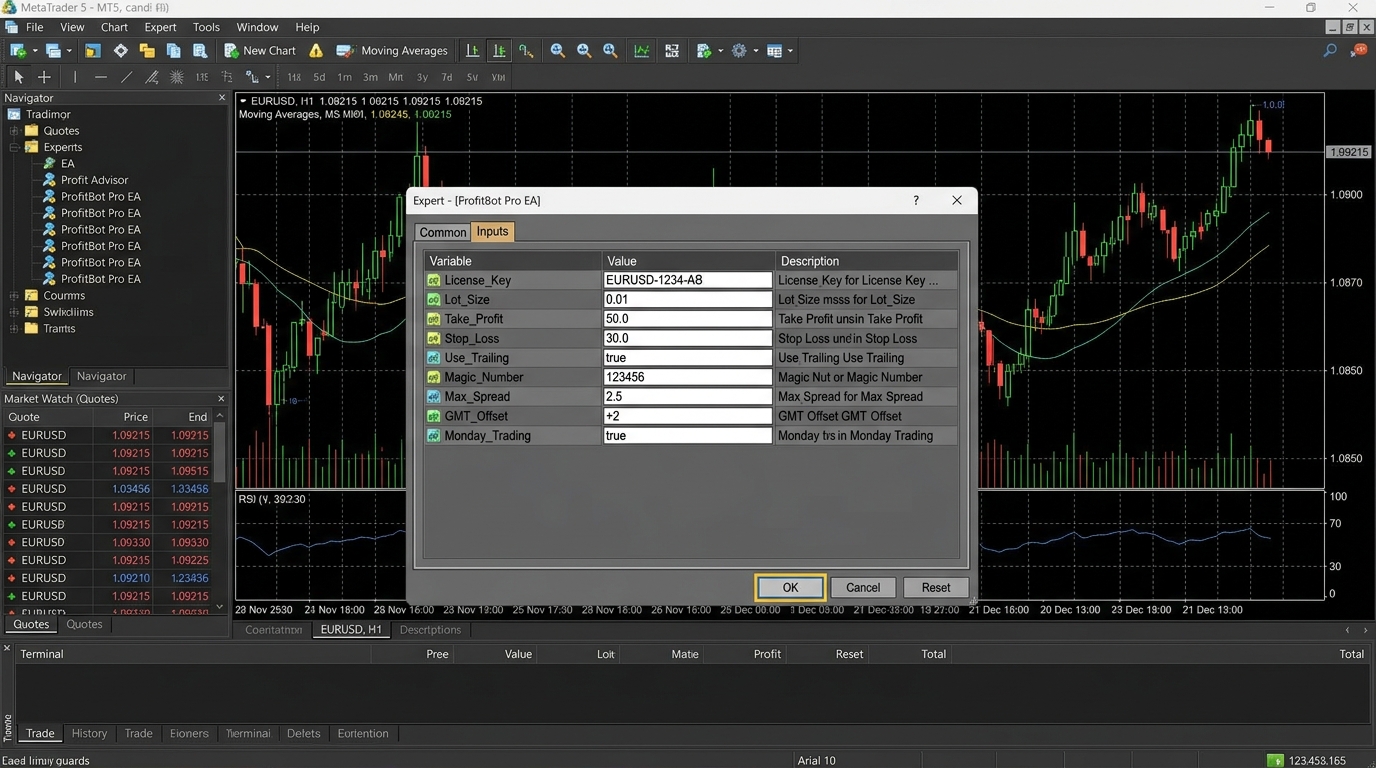Click the white QR-like grid toolbar icon
The width and height of the screenshot is (1376, 768).
pyautogui.click(x=672, y=50)
